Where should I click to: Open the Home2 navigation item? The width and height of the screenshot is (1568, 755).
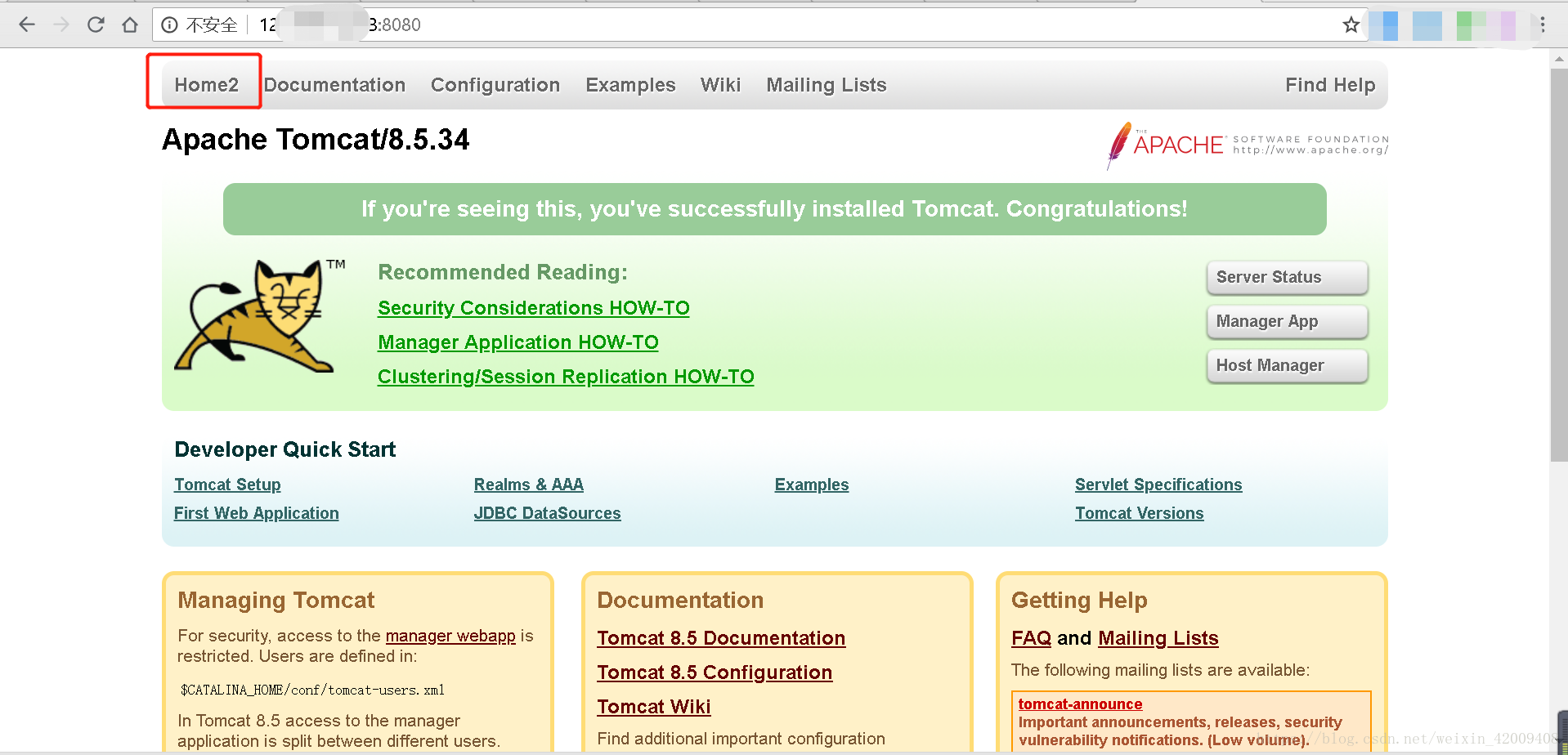(x=206, y=85)
